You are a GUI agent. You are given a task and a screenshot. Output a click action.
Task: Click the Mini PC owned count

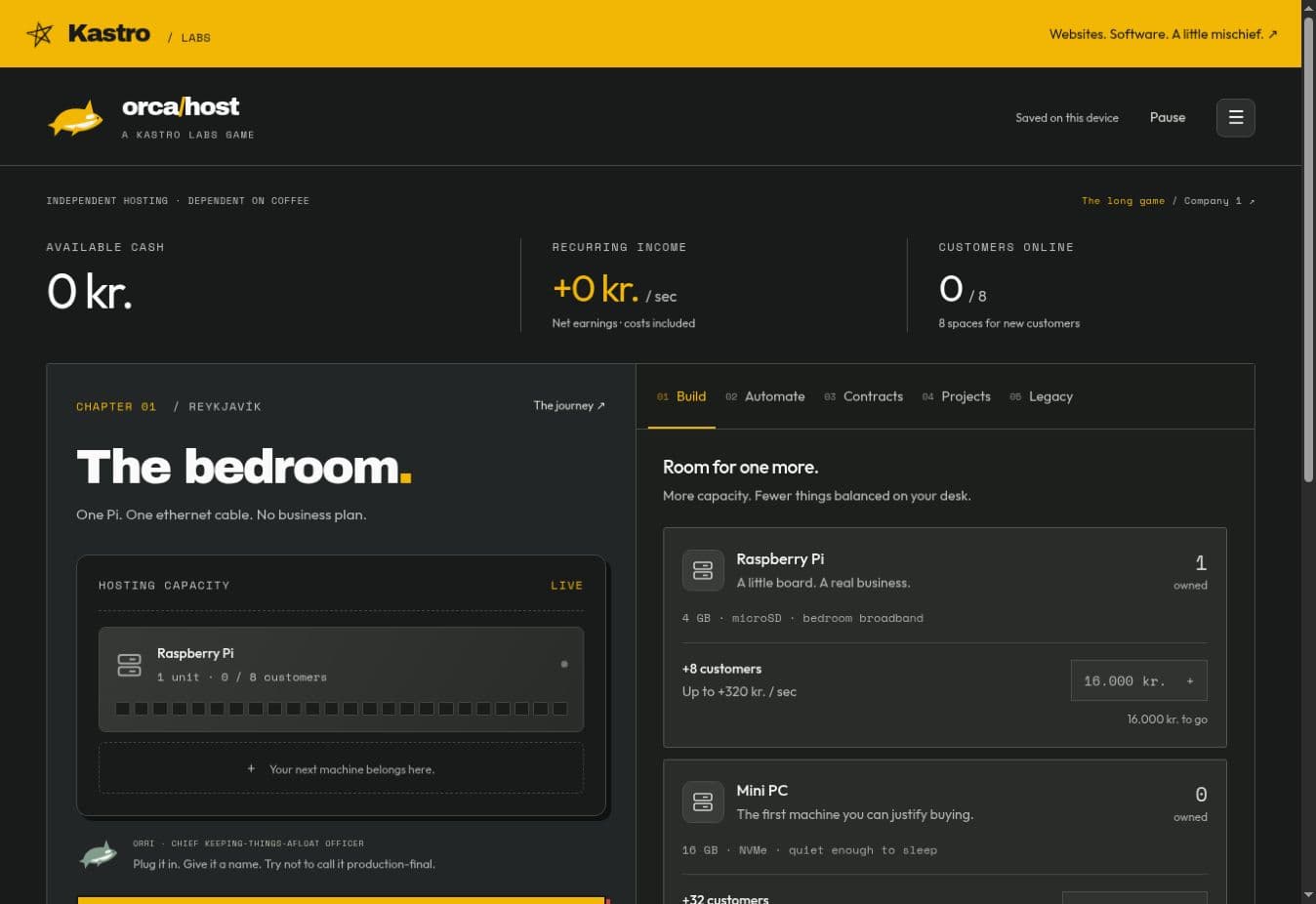[x=1201, y=795]
